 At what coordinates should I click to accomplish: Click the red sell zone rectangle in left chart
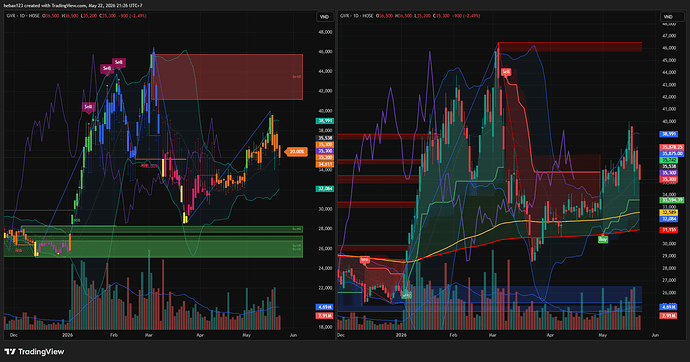(227, 77)
